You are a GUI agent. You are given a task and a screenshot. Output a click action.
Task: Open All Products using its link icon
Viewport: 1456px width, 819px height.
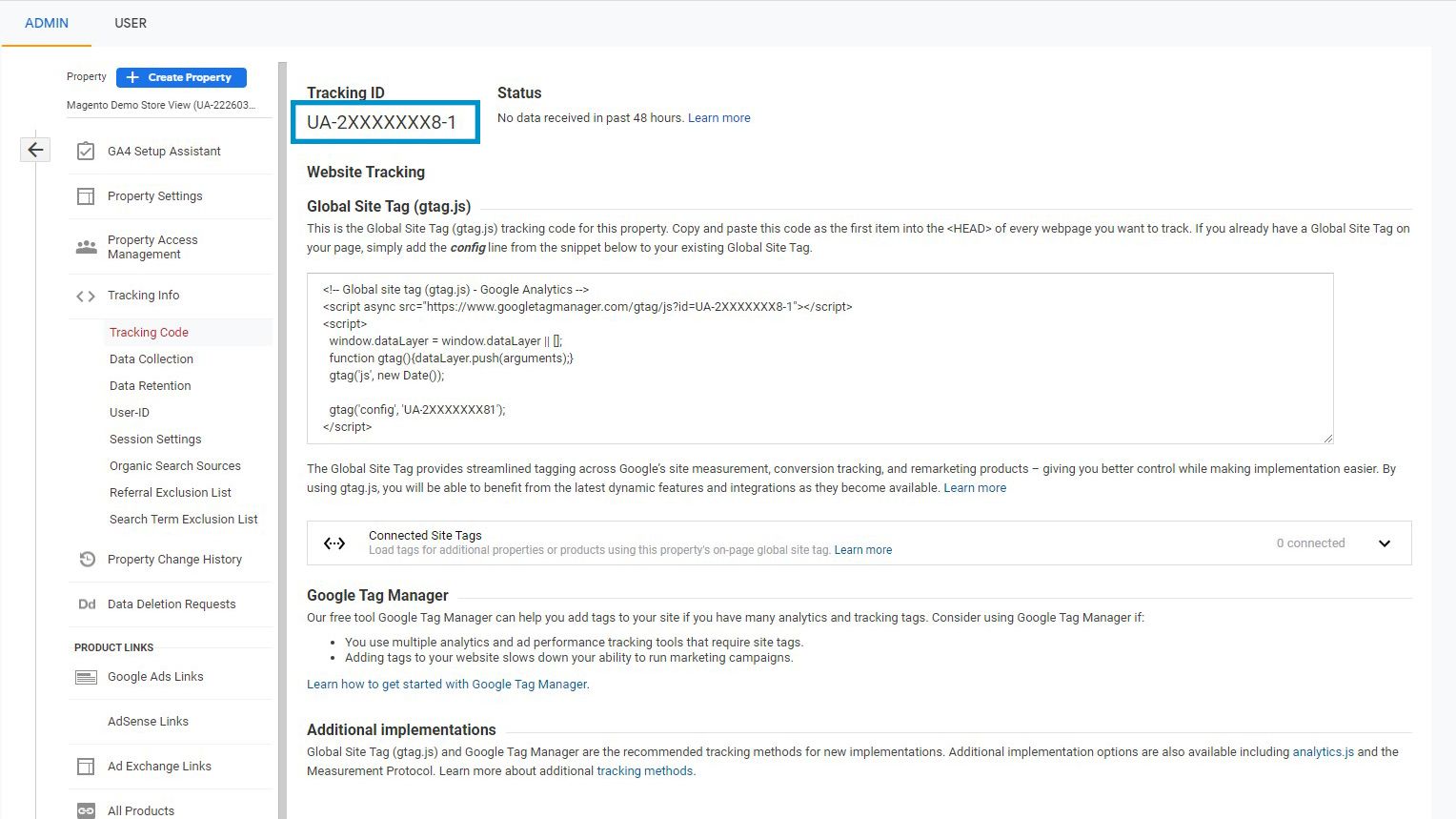point(86,809)
